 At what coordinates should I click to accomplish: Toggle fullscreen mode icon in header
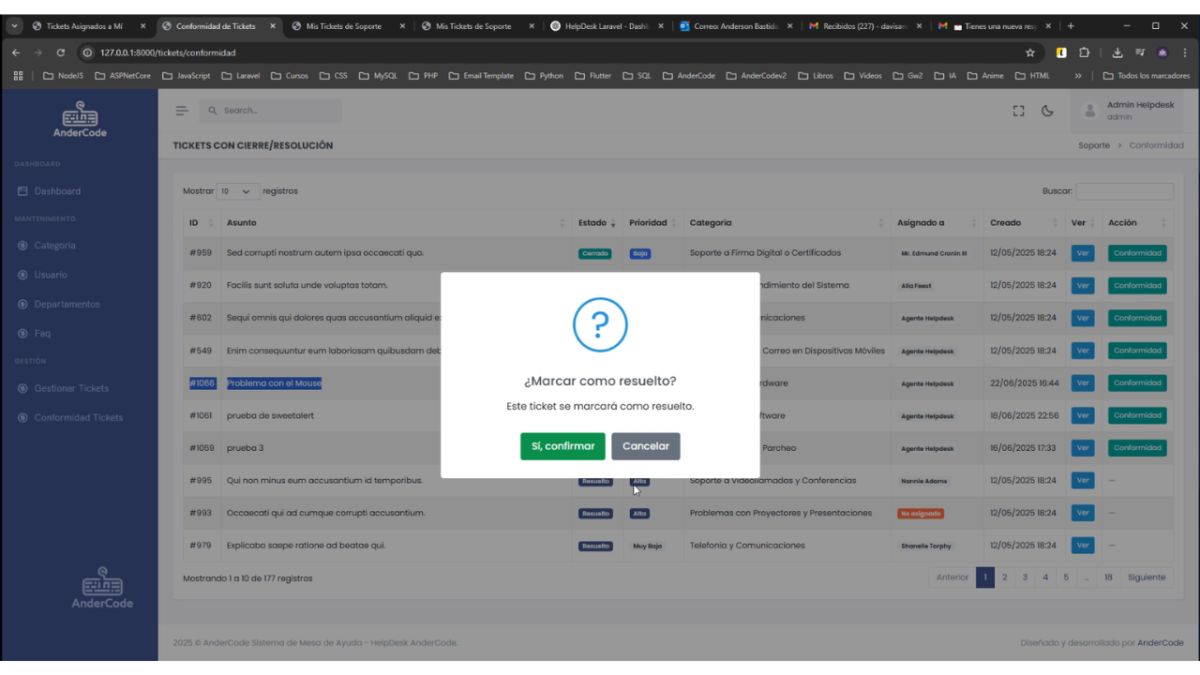tap(1020, 111)
